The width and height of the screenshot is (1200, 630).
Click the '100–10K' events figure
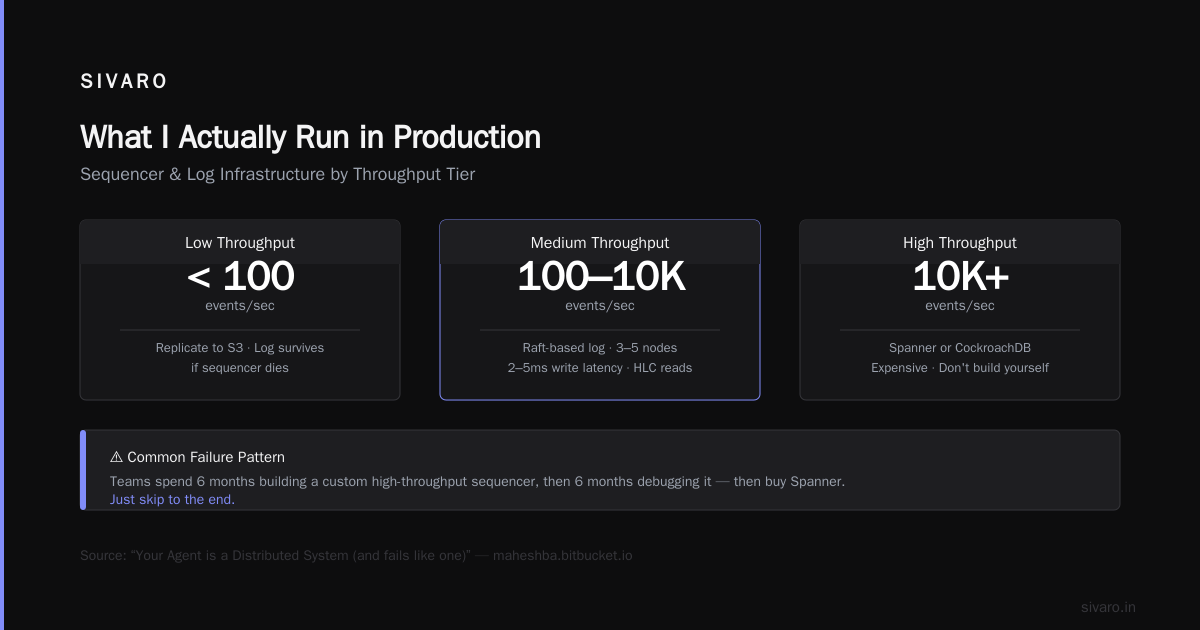(x=600, y=277)
